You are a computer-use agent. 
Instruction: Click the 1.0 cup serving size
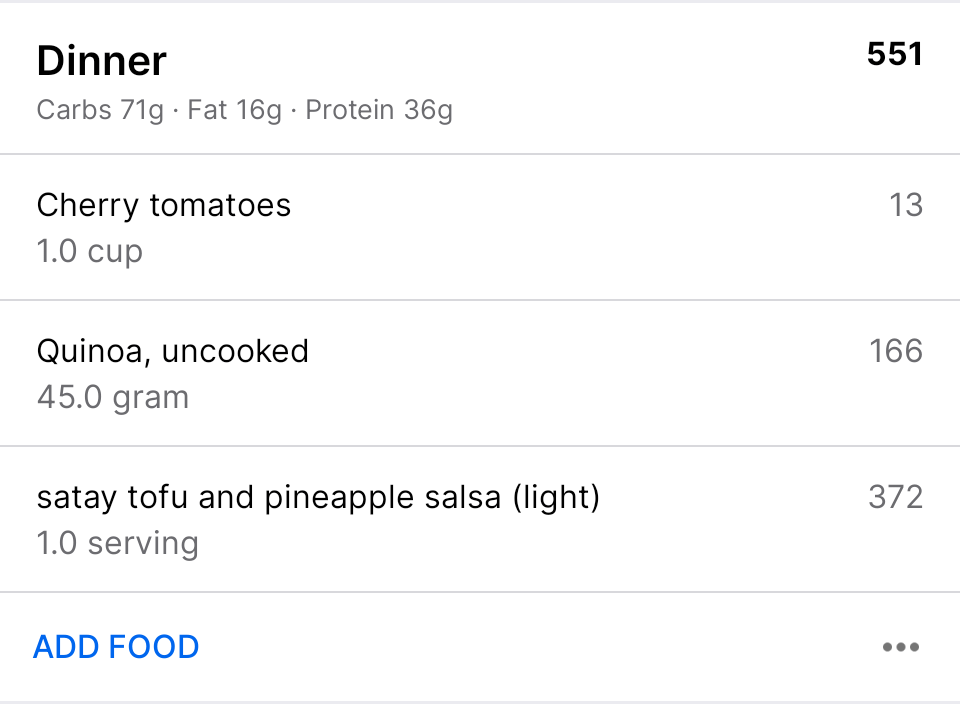[90, 251]
